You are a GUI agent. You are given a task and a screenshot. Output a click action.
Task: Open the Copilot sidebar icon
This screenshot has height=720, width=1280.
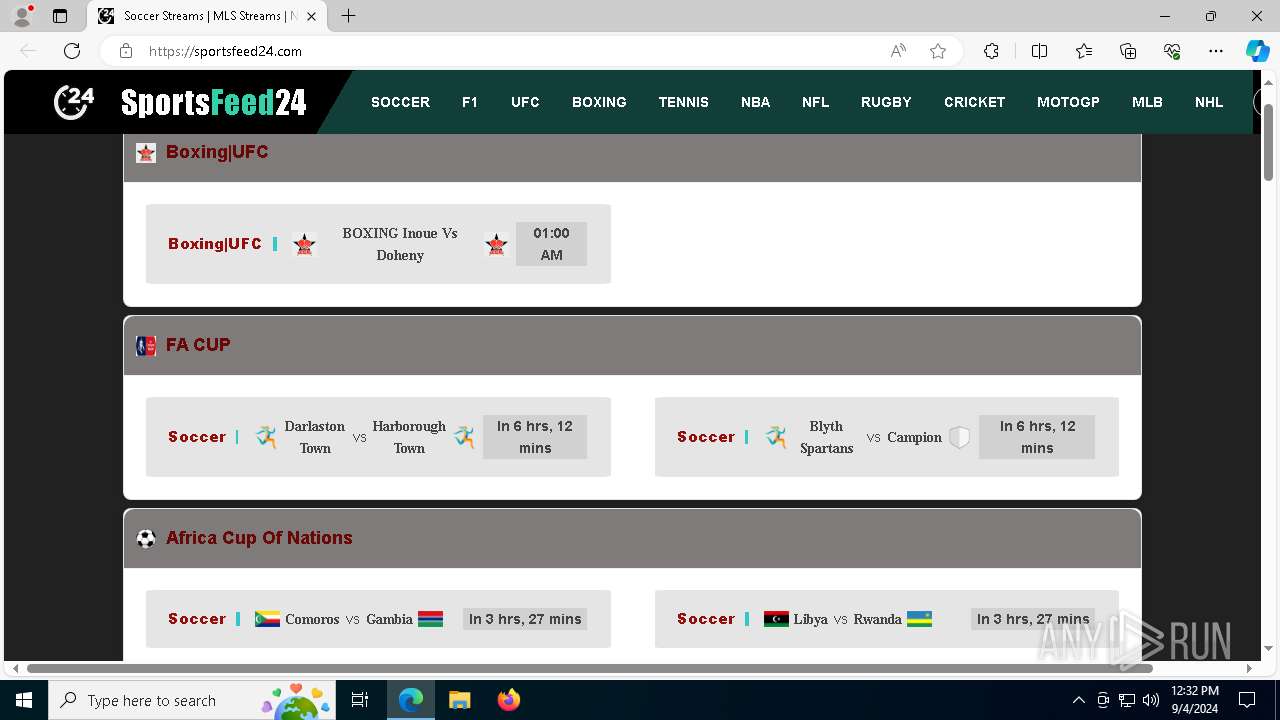tap(1257, 51)
